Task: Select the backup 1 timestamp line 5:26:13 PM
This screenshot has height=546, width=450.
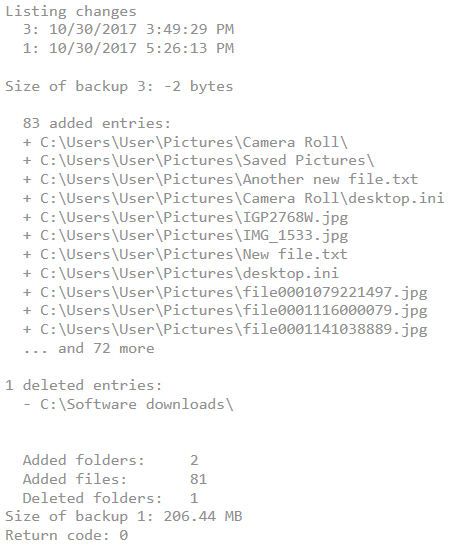Action: click(128, 48)
